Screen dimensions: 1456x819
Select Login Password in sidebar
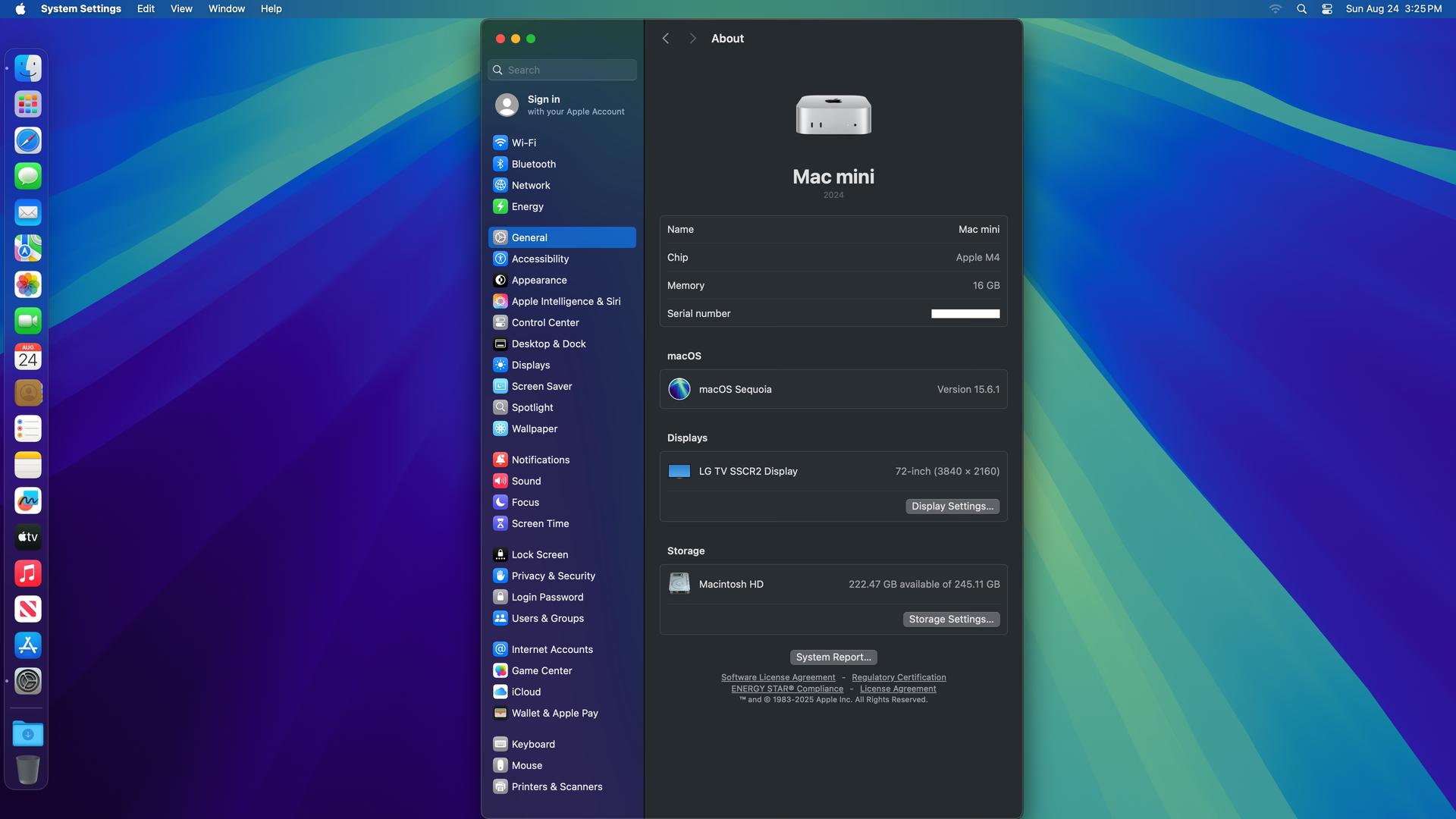(x=562, y=597)
